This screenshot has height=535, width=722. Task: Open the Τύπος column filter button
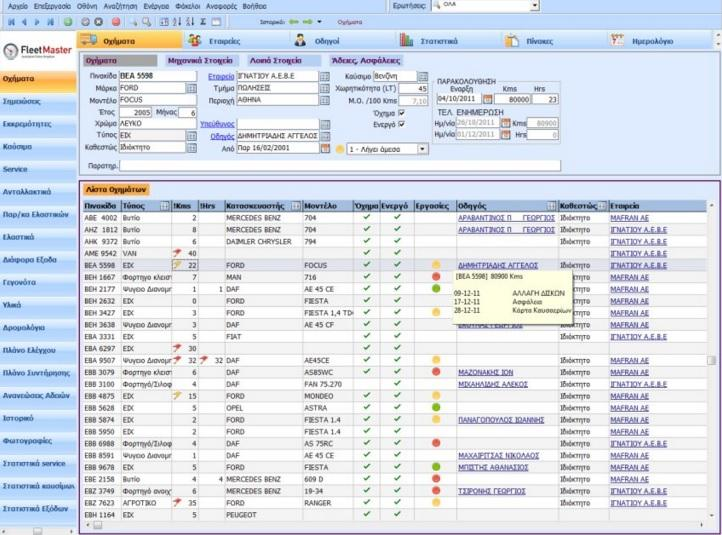click(164, 206)
